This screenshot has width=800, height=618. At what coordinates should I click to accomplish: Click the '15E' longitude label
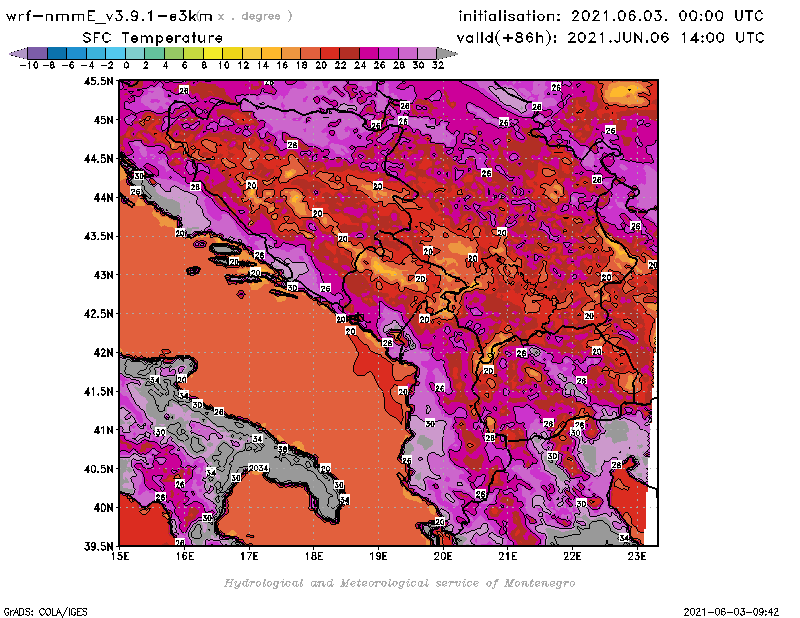click(120, 556)
